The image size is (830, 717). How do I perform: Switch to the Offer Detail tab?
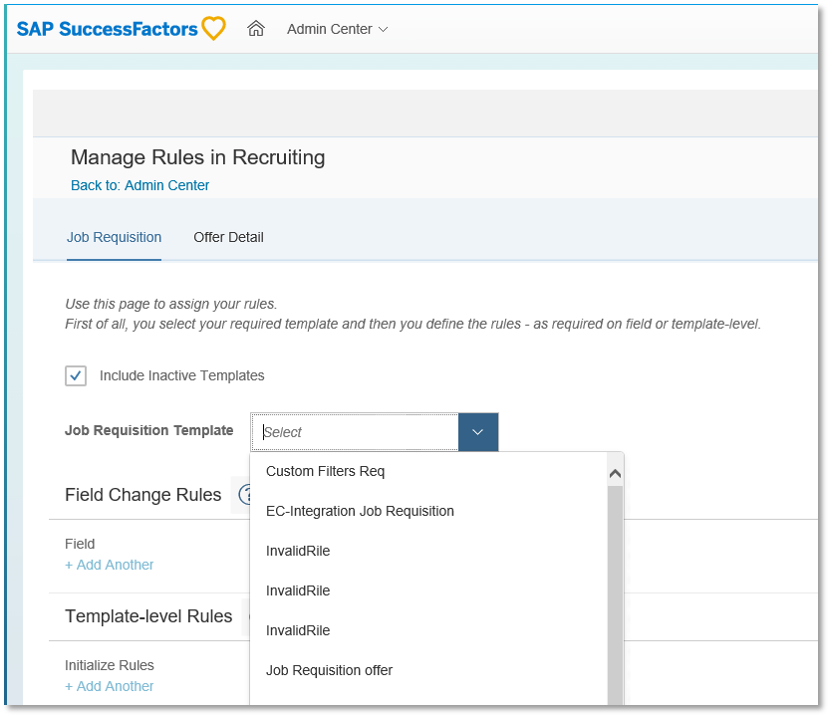228,237
